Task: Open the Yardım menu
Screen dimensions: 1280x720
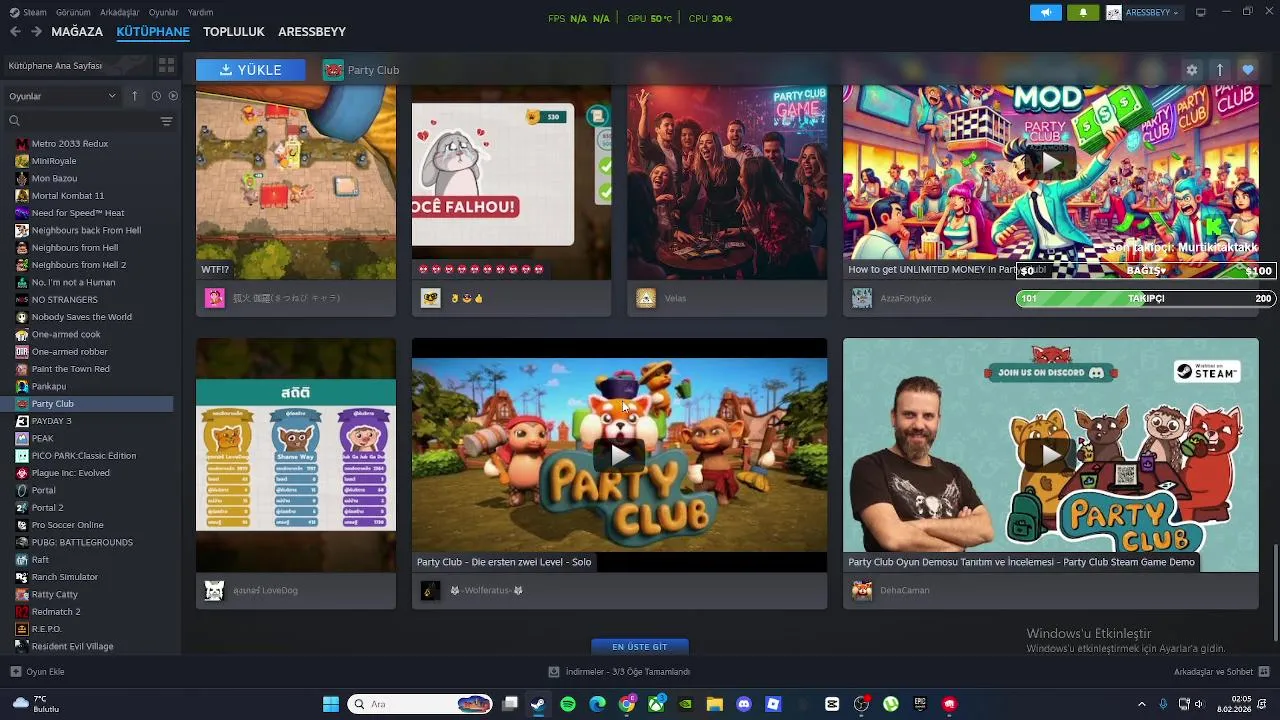Action: (201, 12)
